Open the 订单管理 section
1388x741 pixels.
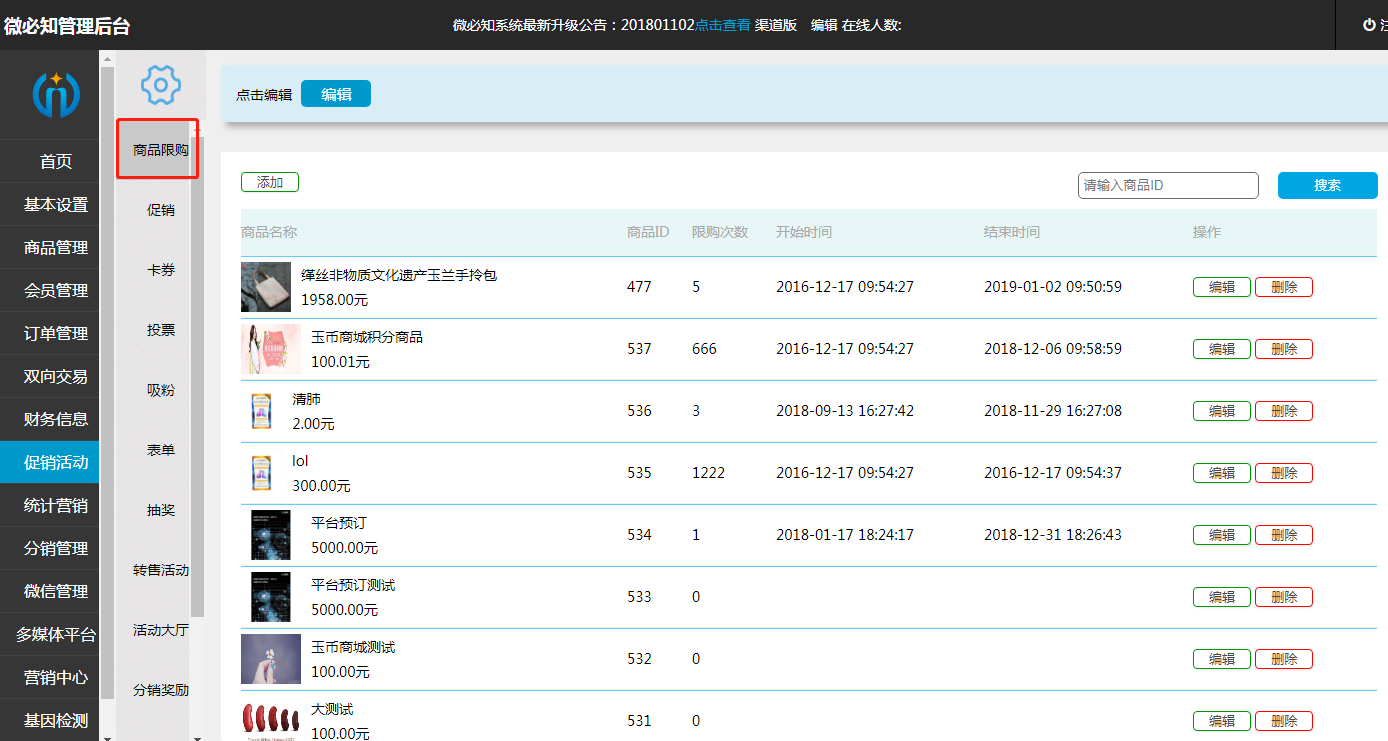[50, 333]
